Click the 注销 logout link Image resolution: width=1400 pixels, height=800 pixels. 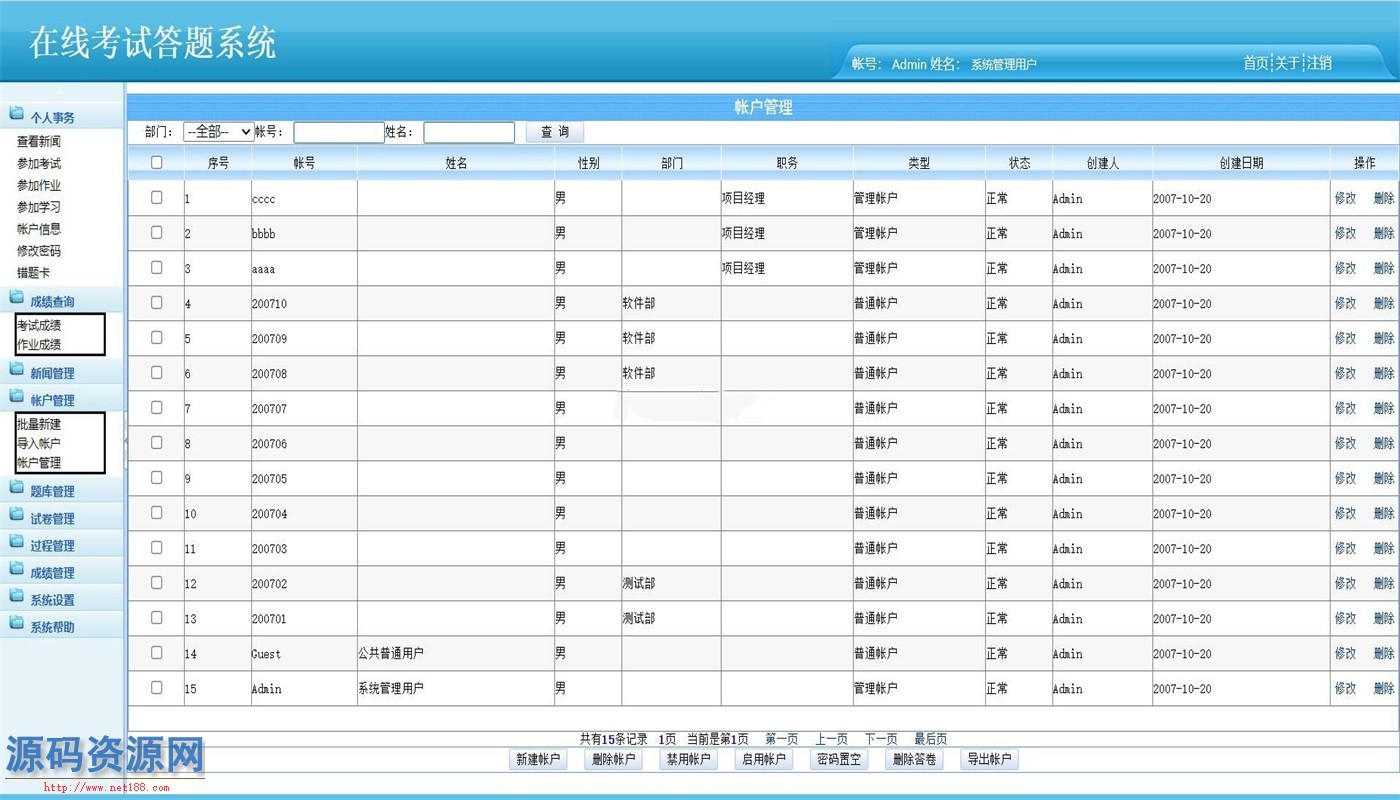1319,63
